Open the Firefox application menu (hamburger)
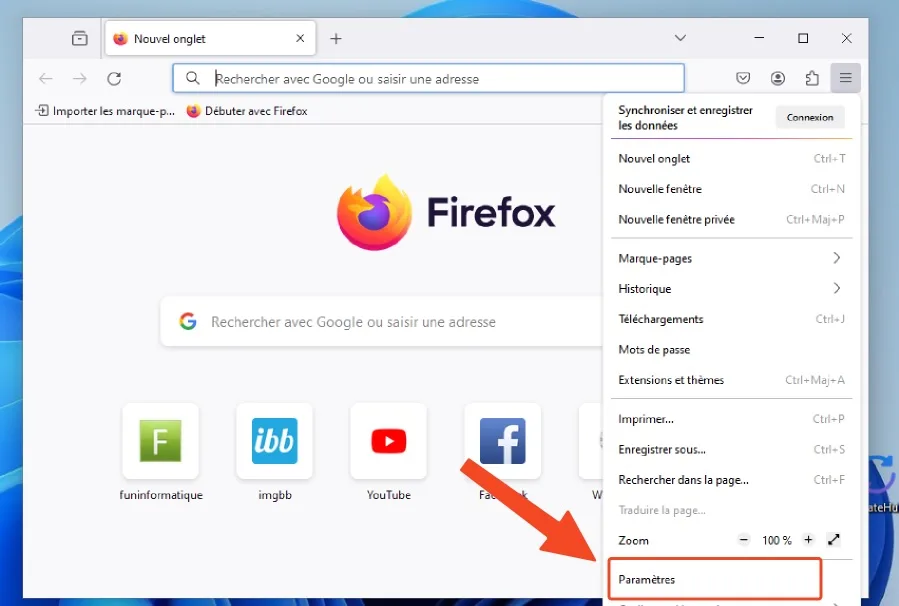The height and width of the screenshot is (606, 899). pos(845,78)
